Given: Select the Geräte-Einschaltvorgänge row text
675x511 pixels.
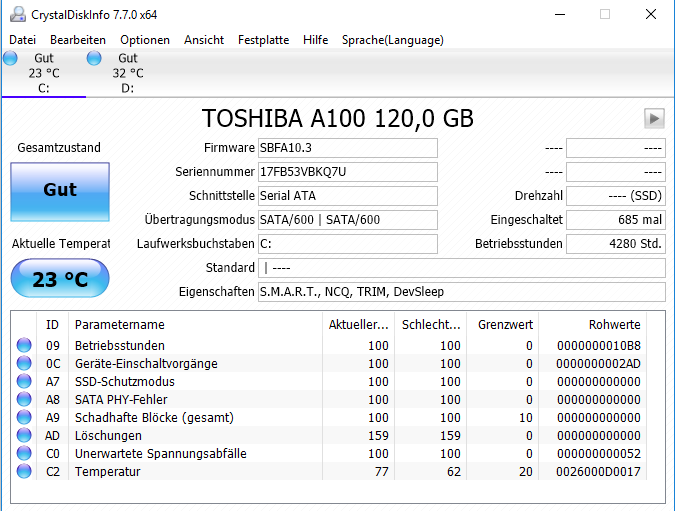Looking at the screenshot, I should tap(146, 364).
